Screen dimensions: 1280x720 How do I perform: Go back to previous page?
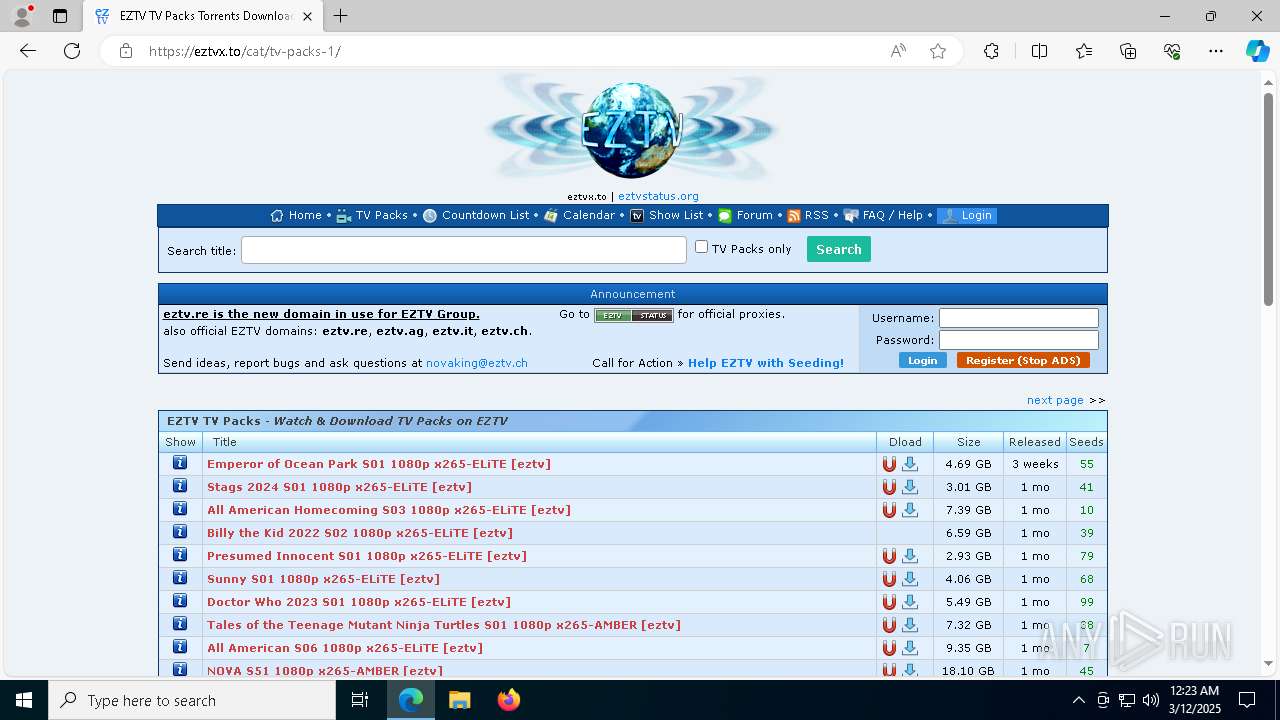pos(28,51)
